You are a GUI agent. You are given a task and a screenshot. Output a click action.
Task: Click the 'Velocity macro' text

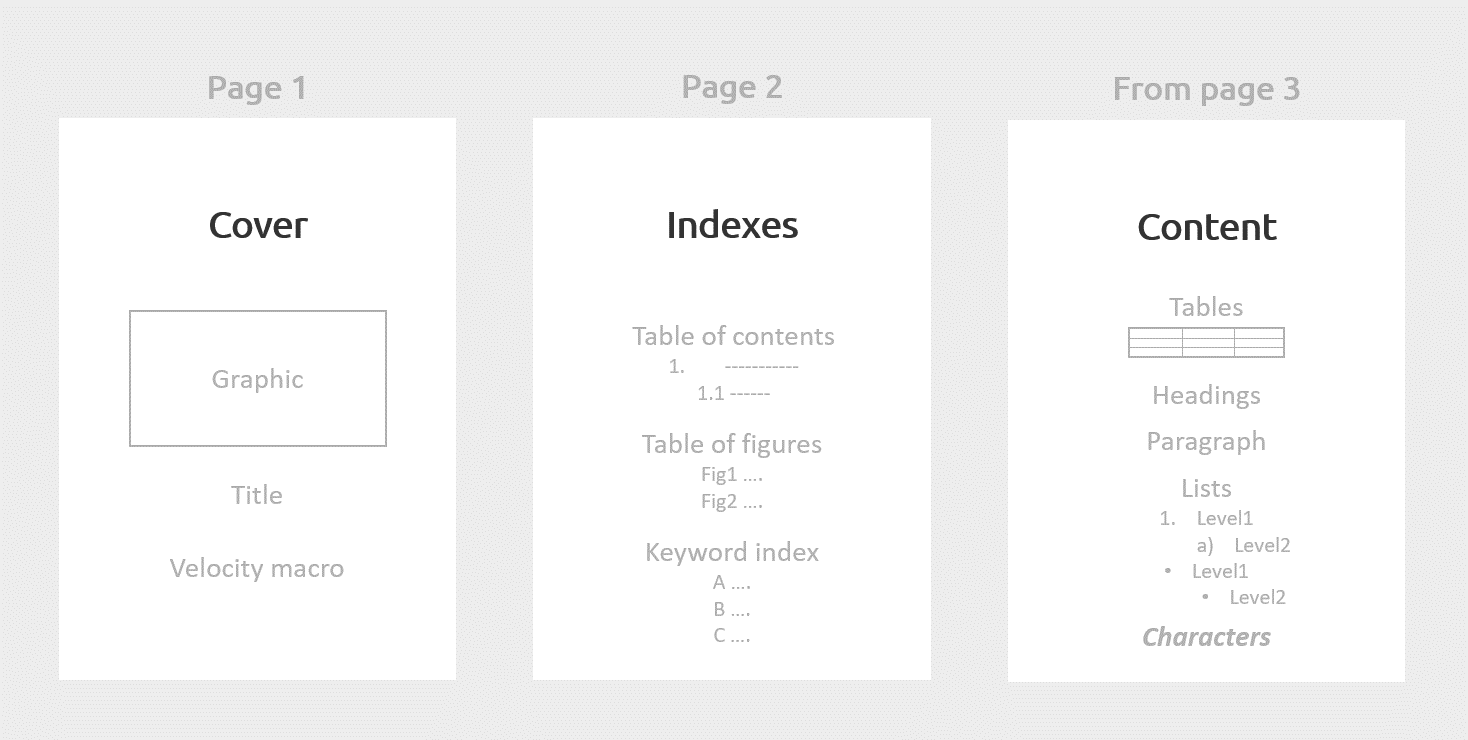pos(257,568)
